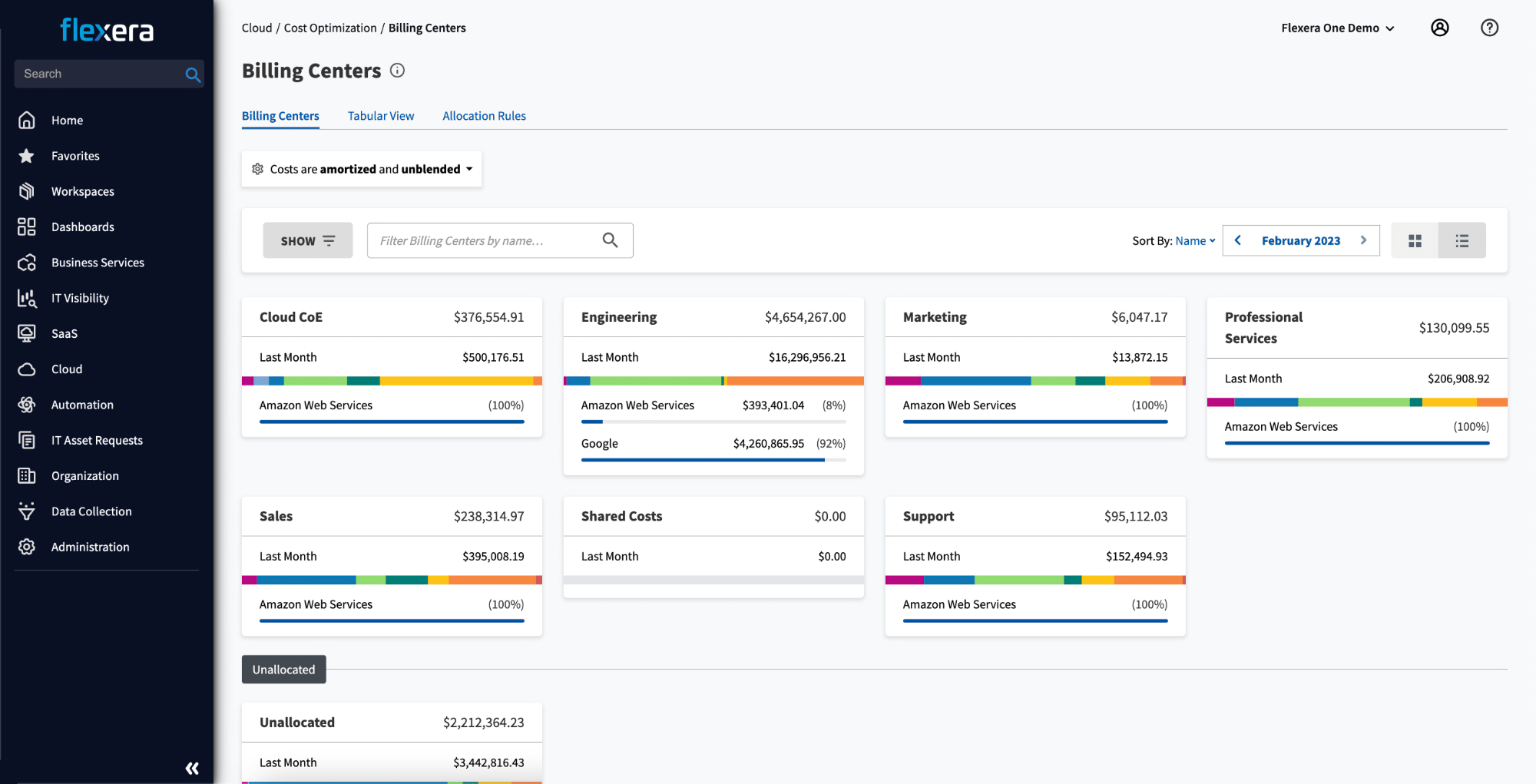Click the search magnifier in sidebar
Viewport: 1536px width, 784px height.
click(x=193, y=74)
